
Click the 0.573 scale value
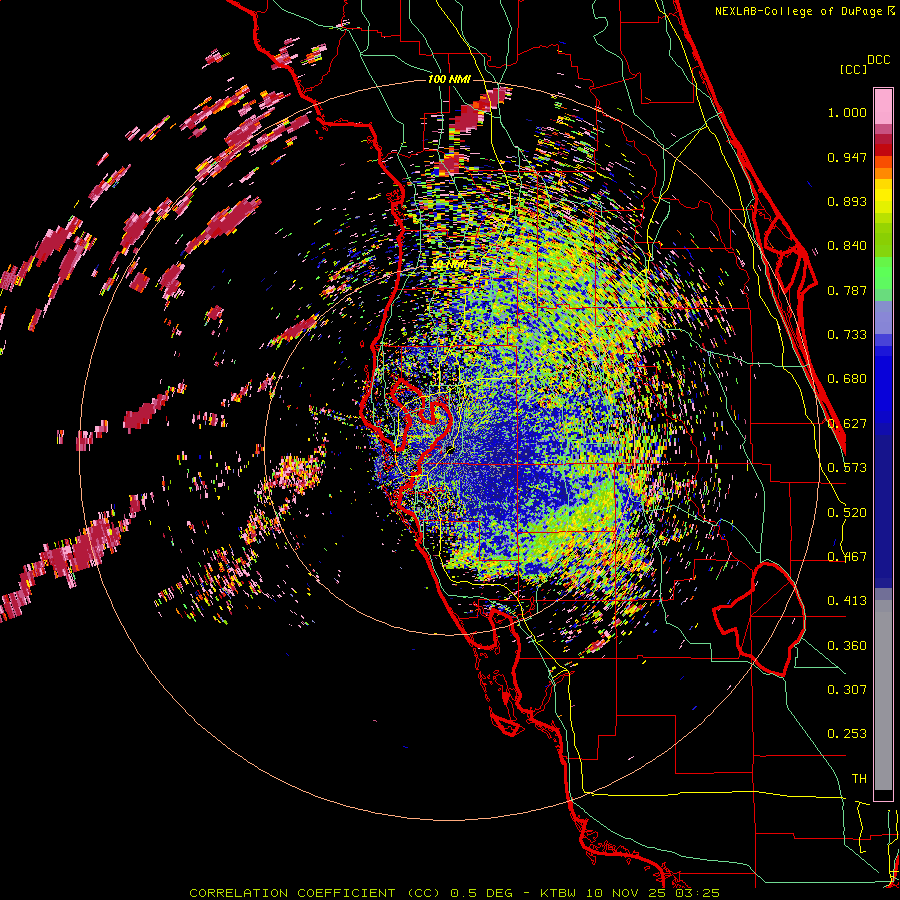(847, 468)
